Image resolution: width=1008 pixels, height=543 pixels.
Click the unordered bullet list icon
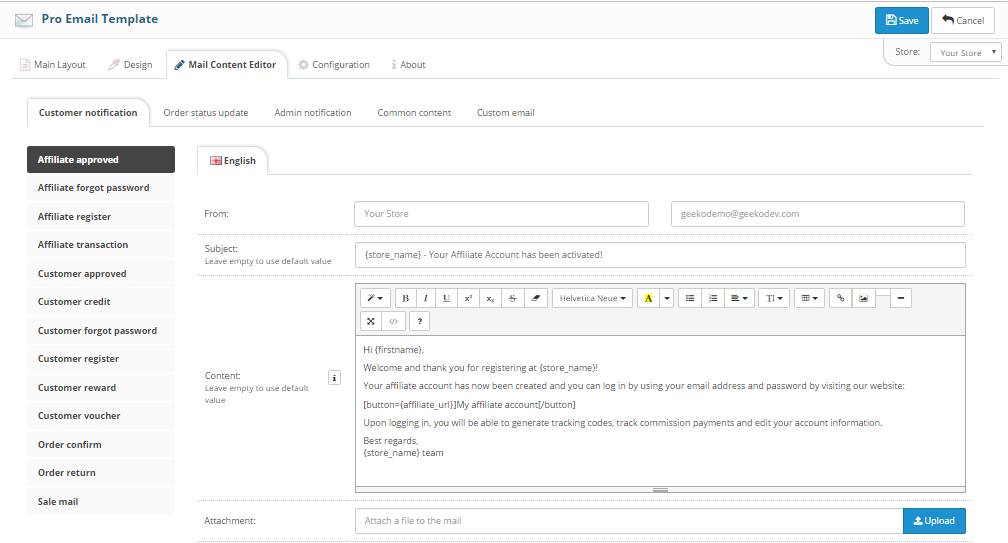coord(690,298)
